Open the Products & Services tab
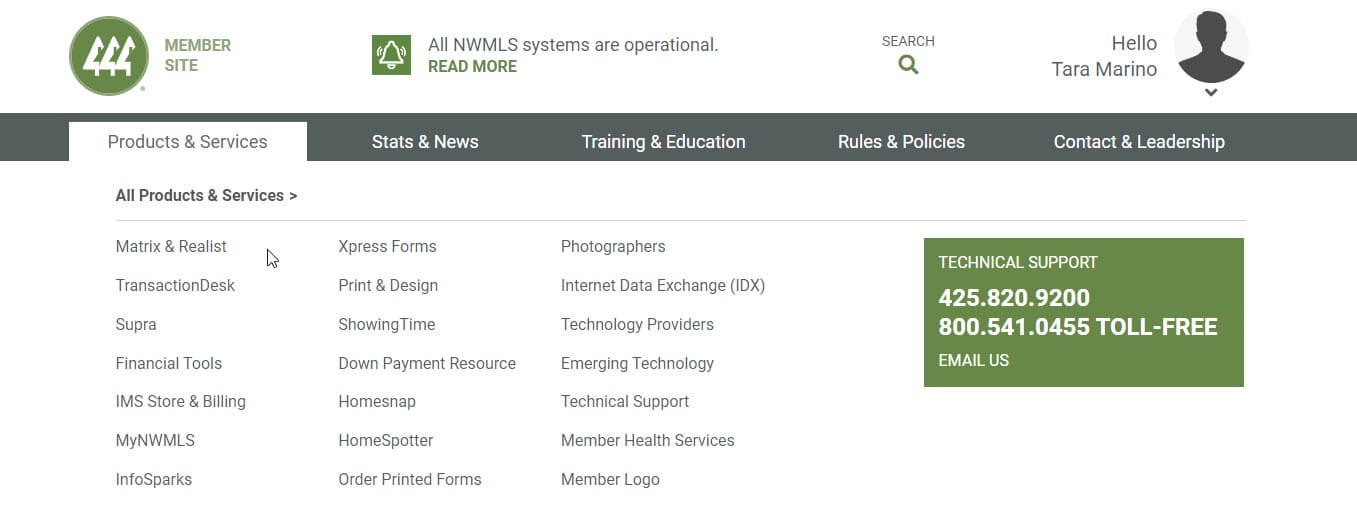The height and width of the screenshot is (522, 1357). coord(188,141)
